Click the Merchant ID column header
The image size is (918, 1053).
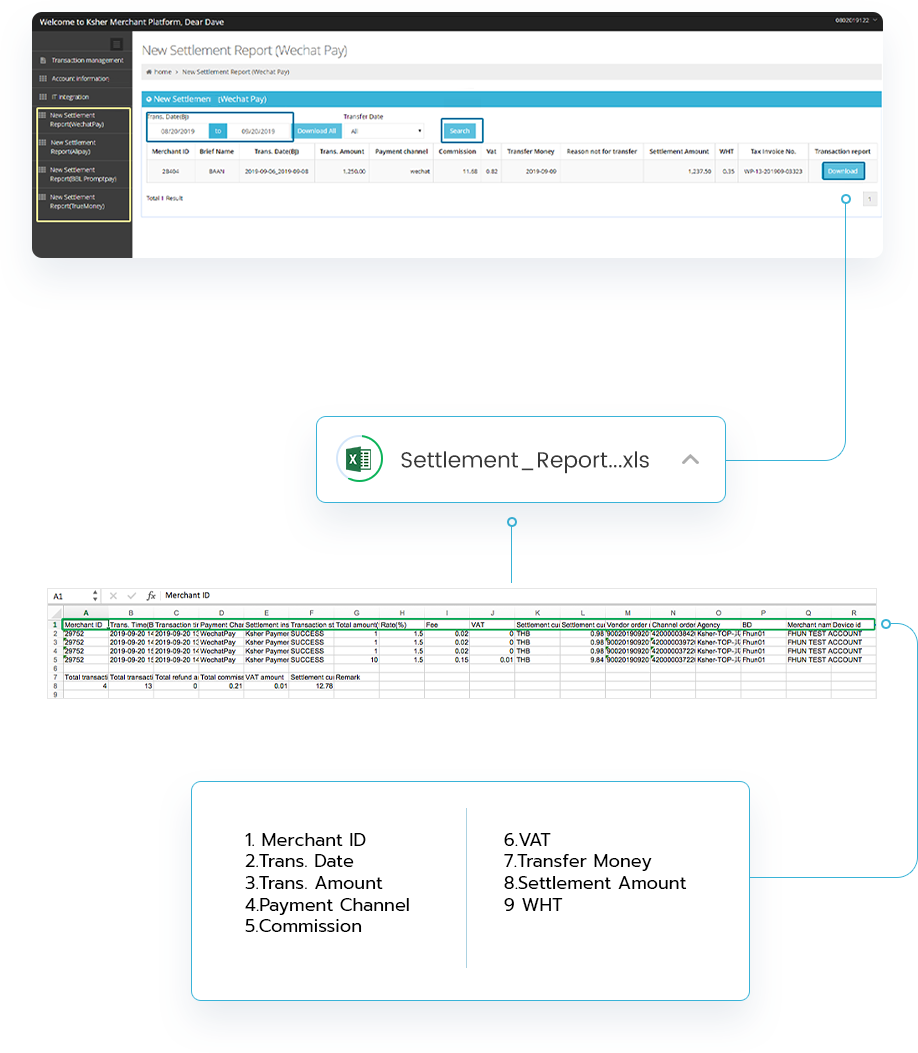tap(171, 152)
